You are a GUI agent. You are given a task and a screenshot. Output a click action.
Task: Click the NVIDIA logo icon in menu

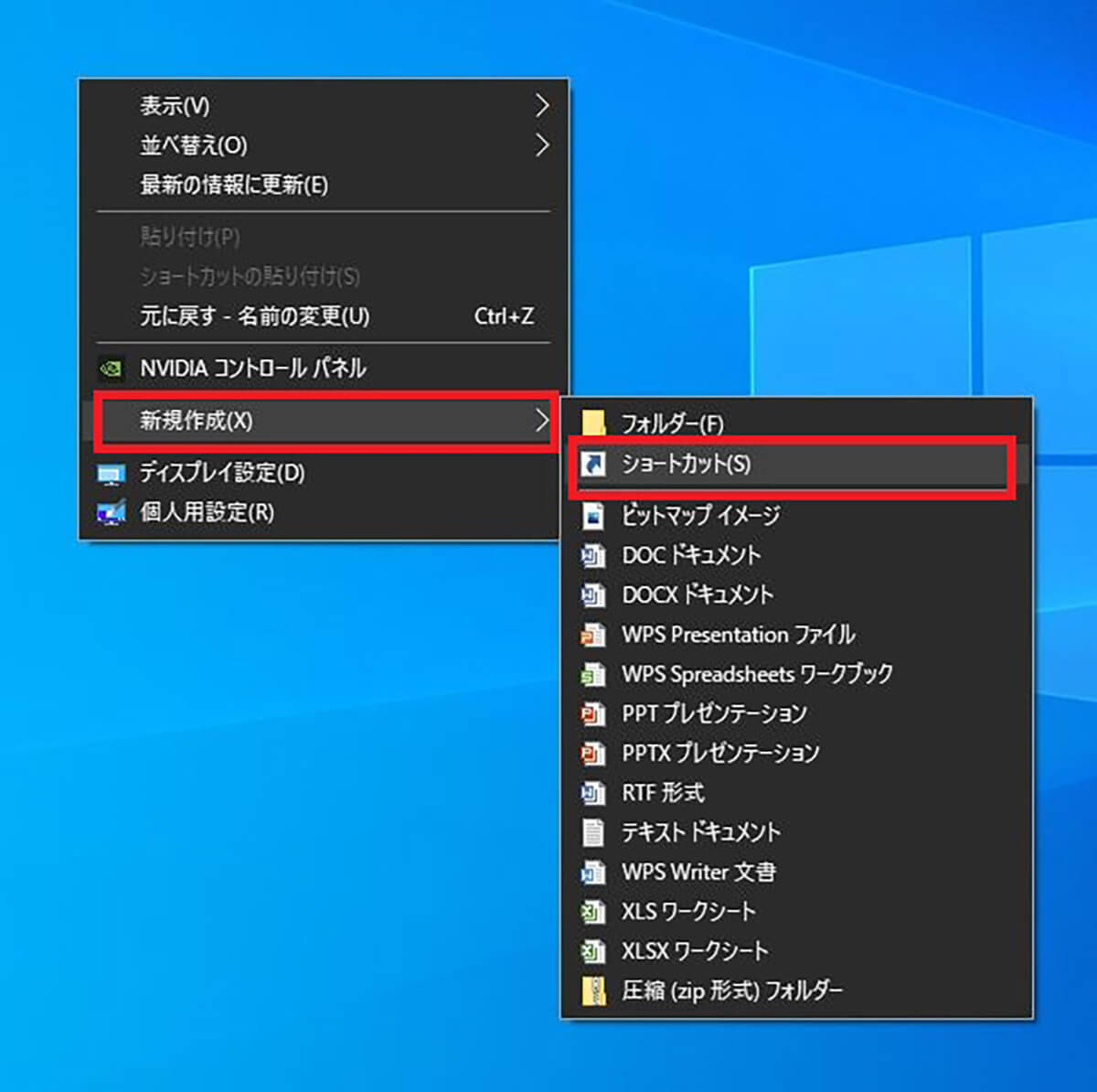(111, 369)
